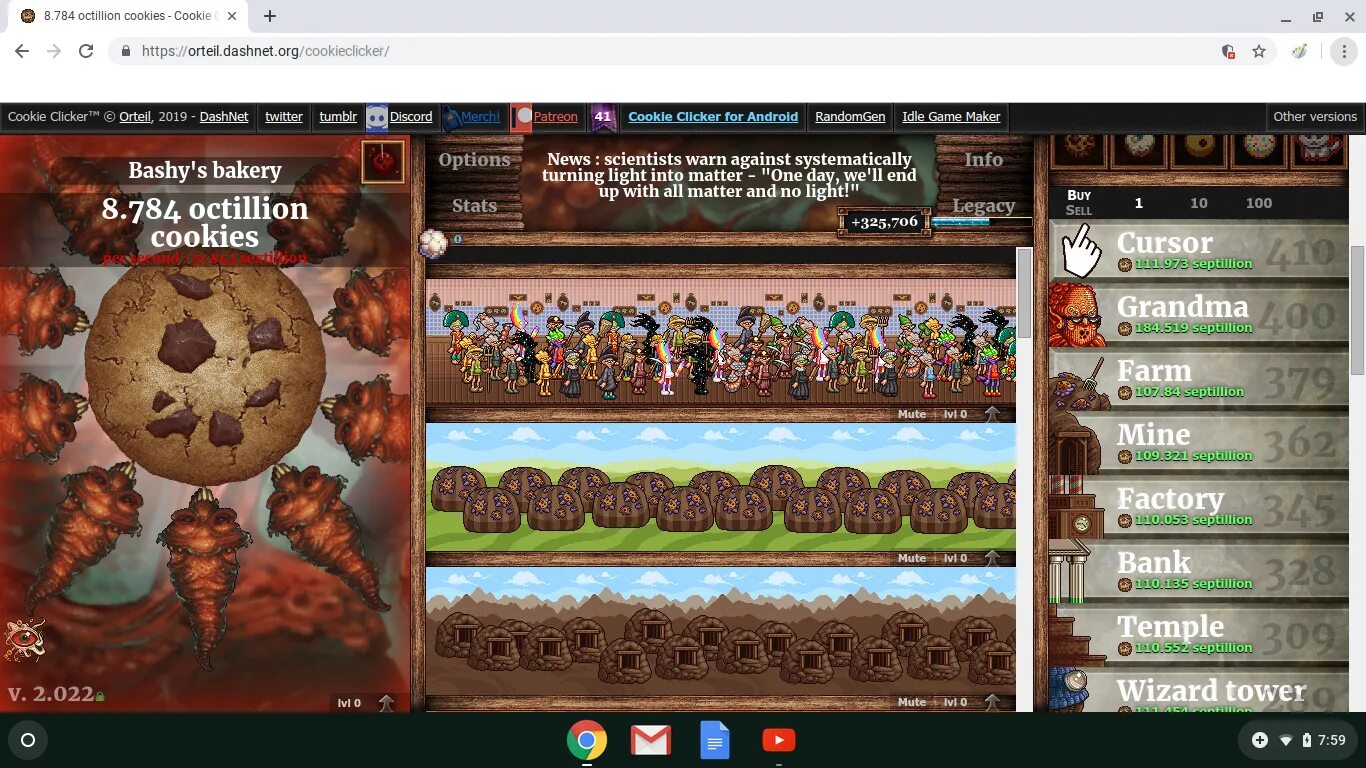This screenshot has width=1366, height=768.
Task: Set purchase amount to 1
Action: (1138, 203)
